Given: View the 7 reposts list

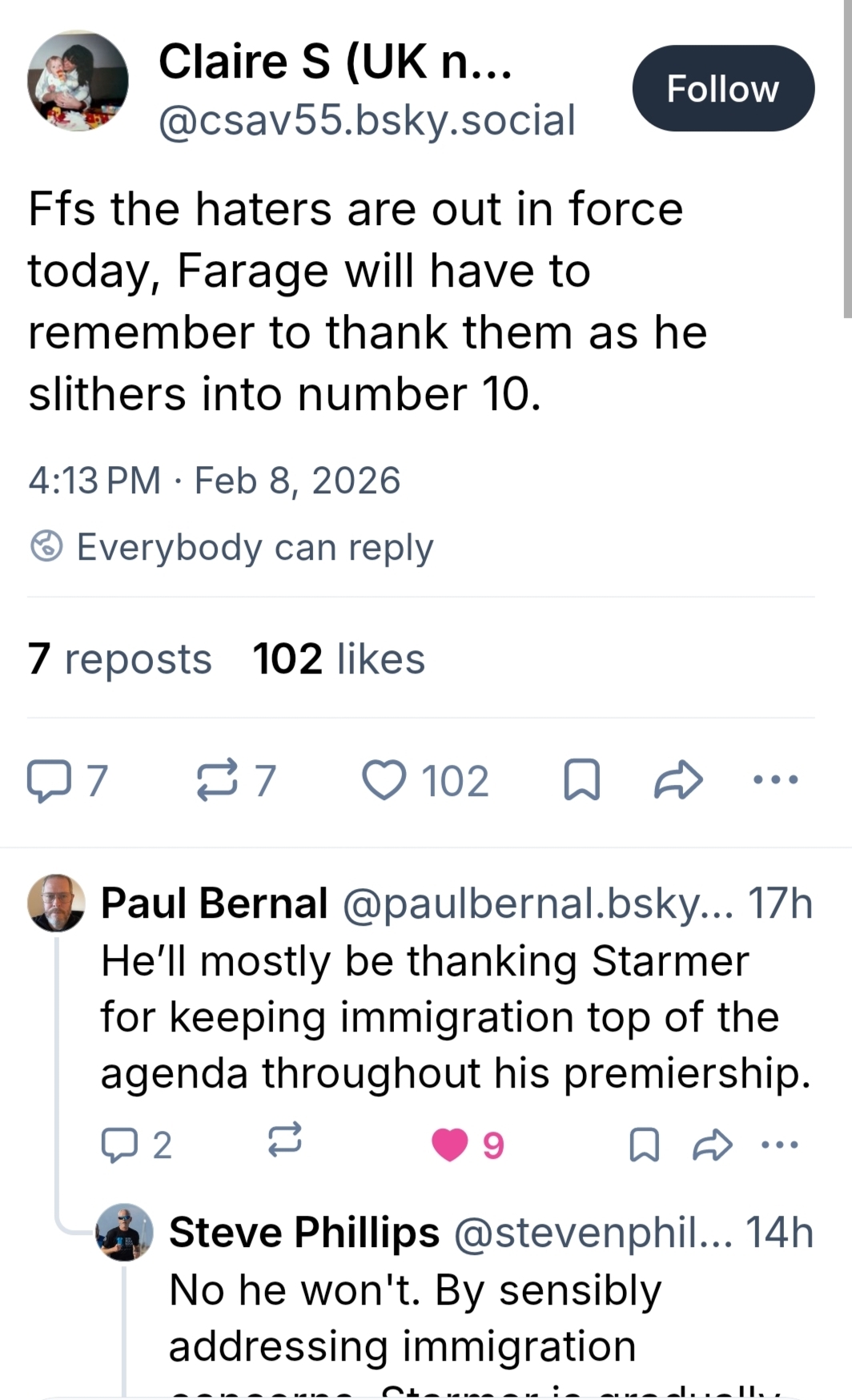Looking at the screenshot, I should tap(120, 659).
